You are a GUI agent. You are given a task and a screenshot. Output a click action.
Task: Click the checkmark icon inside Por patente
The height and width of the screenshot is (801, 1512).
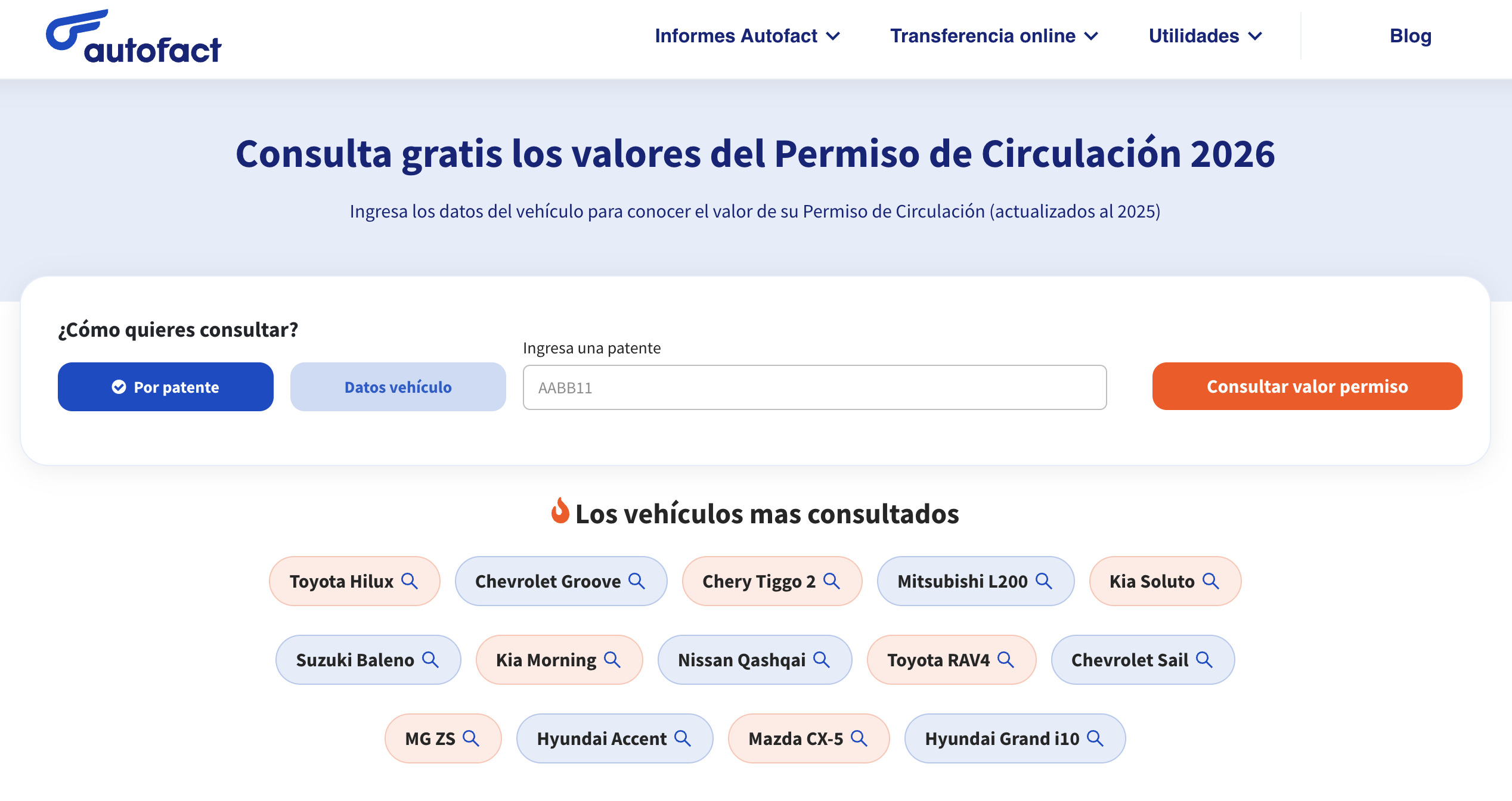119,387
